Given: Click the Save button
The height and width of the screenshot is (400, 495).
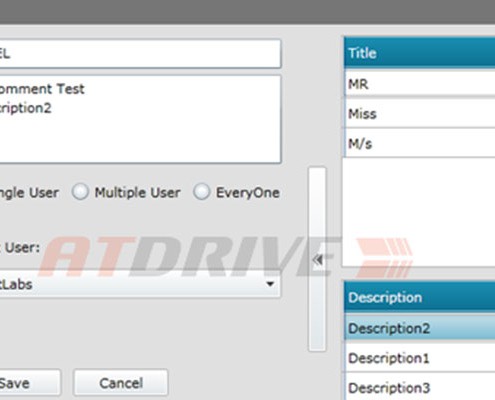Looking at the screenshot, I should (x=30, y=383).
